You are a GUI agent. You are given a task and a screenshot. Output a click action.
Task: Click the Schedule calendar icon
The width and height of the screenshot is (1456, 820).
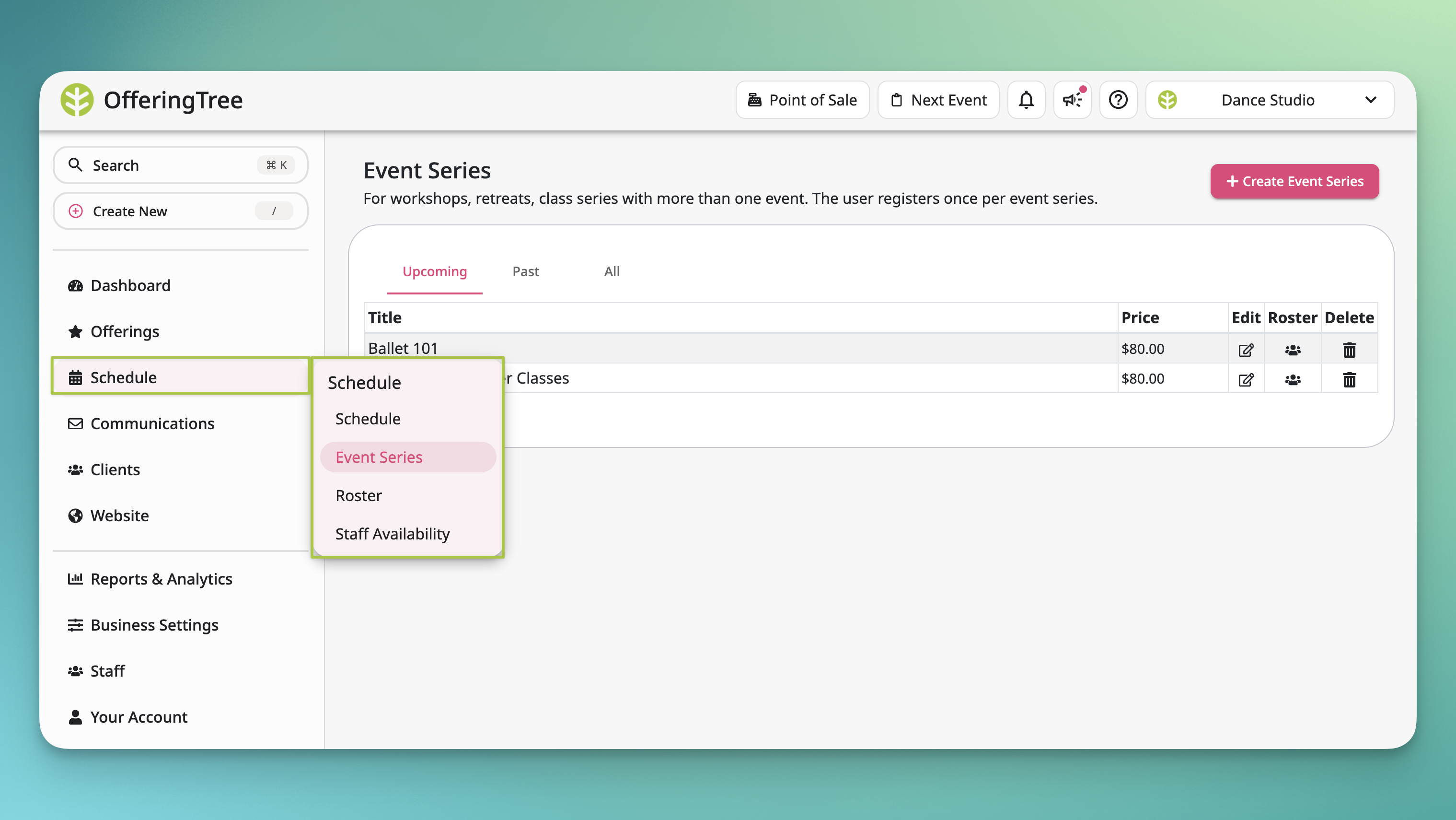tap(75, 377)
